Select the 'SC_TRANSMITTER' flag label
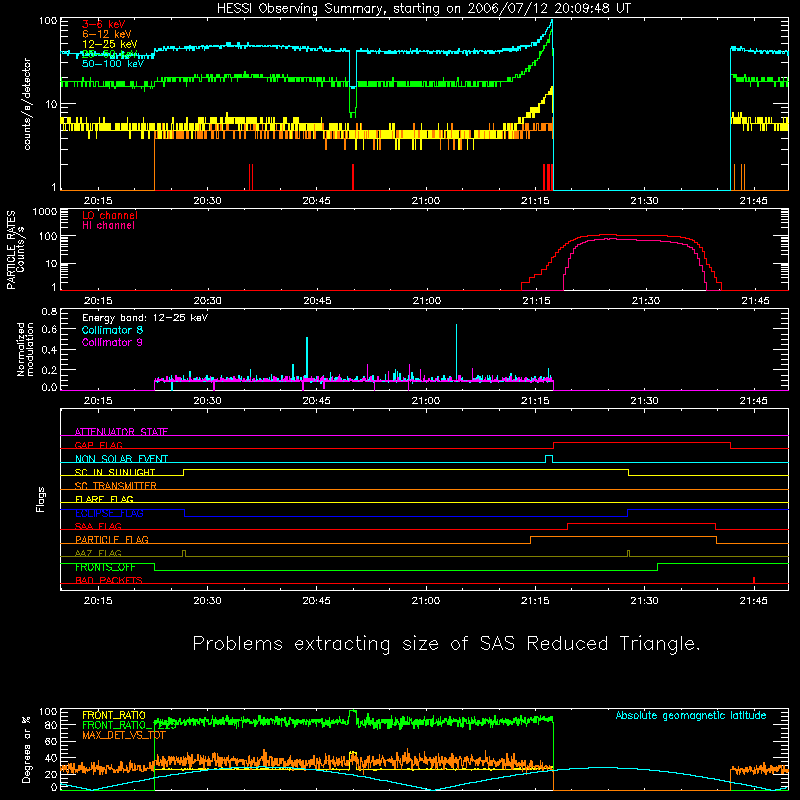The image size is (800, 800). [116, 486]
